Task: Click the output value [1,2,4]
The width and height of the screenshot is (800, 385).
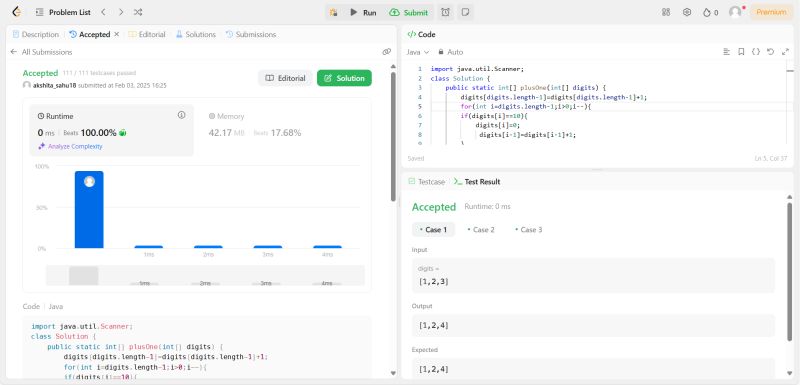Action: (434, 325)
